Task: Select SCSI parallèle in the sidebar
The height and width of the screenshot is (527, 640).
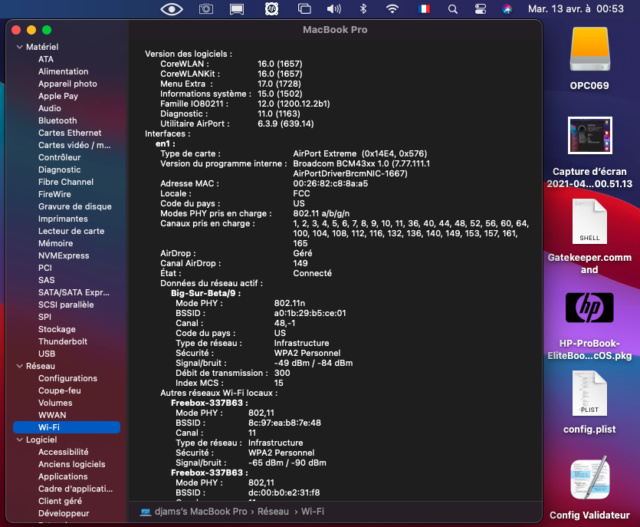Action: coord(66,305)
